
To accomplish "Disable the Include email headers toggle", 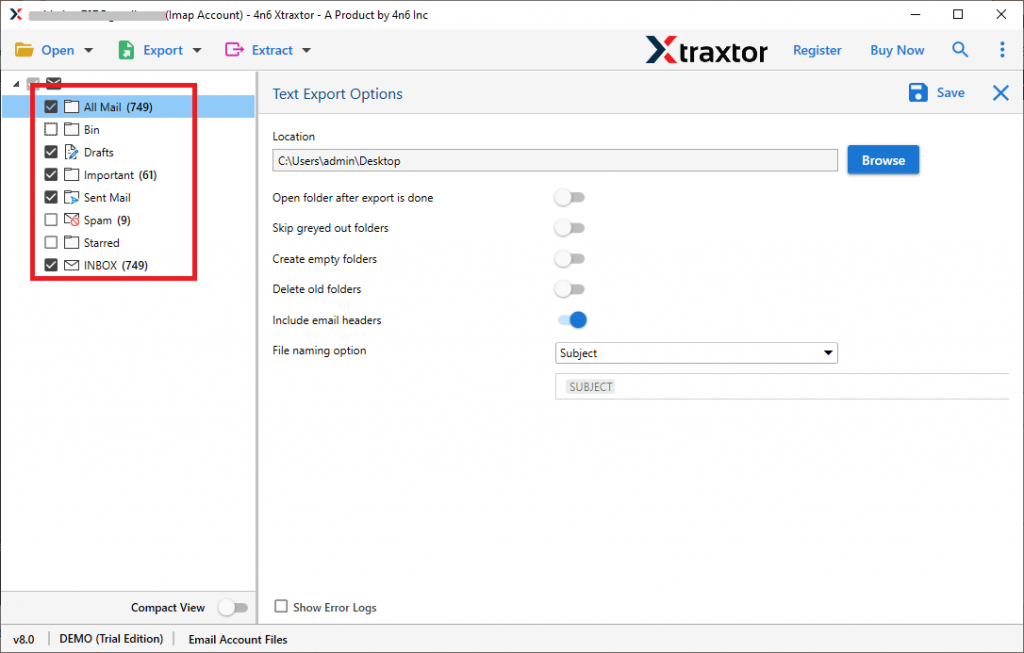I will (x=570, y=320).
